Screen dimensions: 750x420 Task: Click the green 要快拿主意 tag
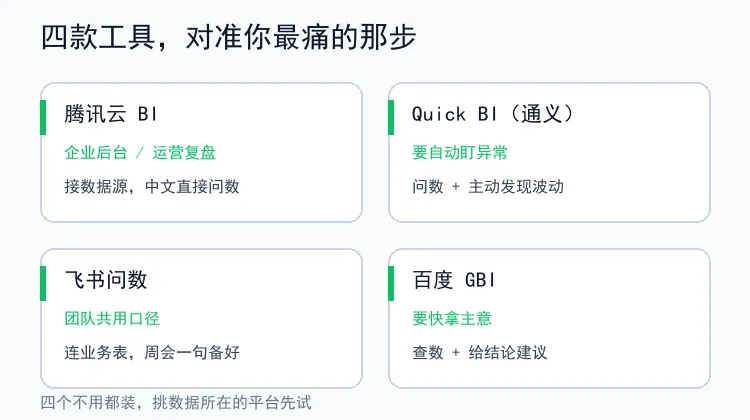tap(452, 319)
